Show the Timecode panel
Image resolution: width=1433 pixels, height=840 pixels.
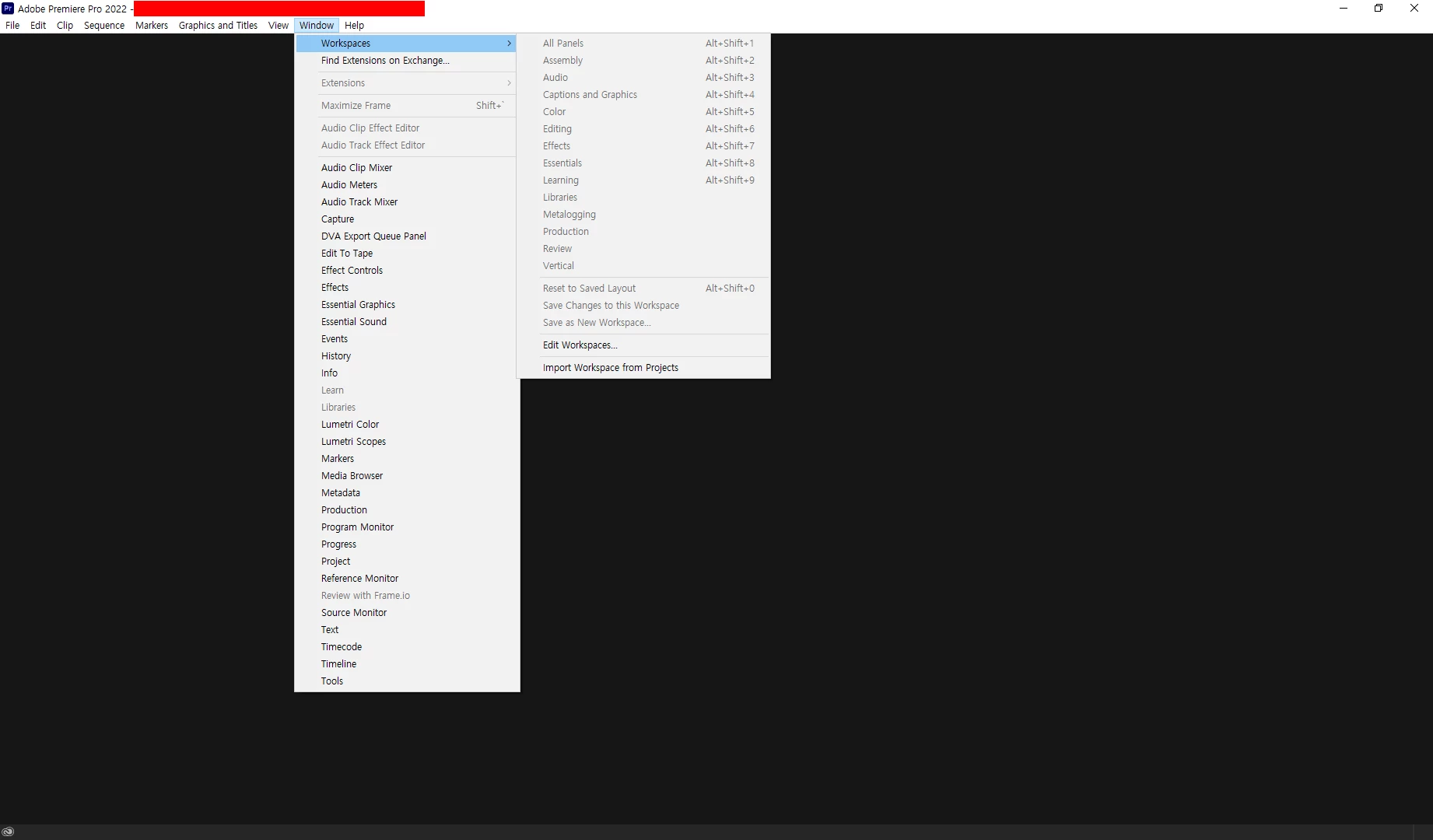(x=406, y=647)
